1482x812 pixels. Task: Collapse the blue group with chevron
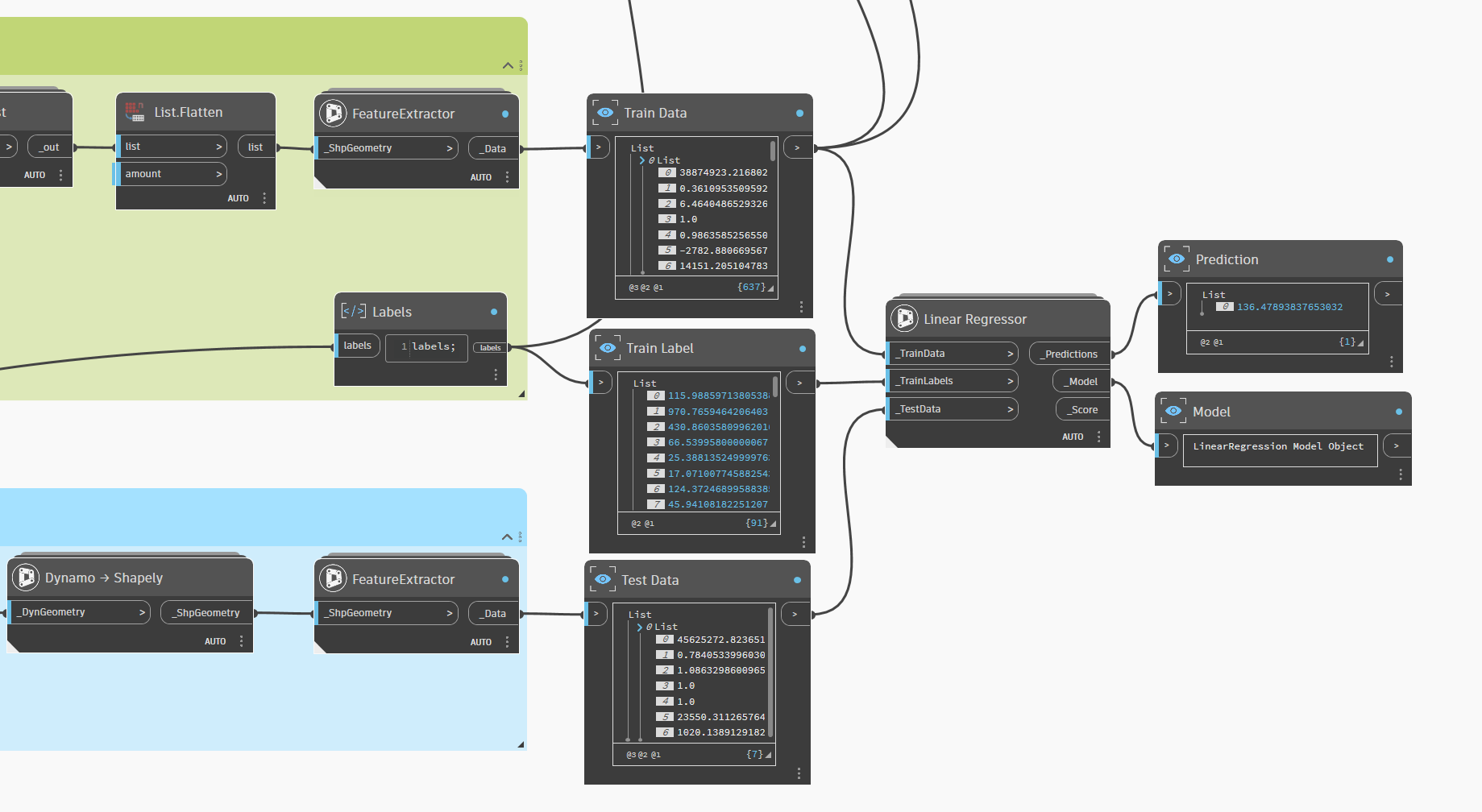507,536
